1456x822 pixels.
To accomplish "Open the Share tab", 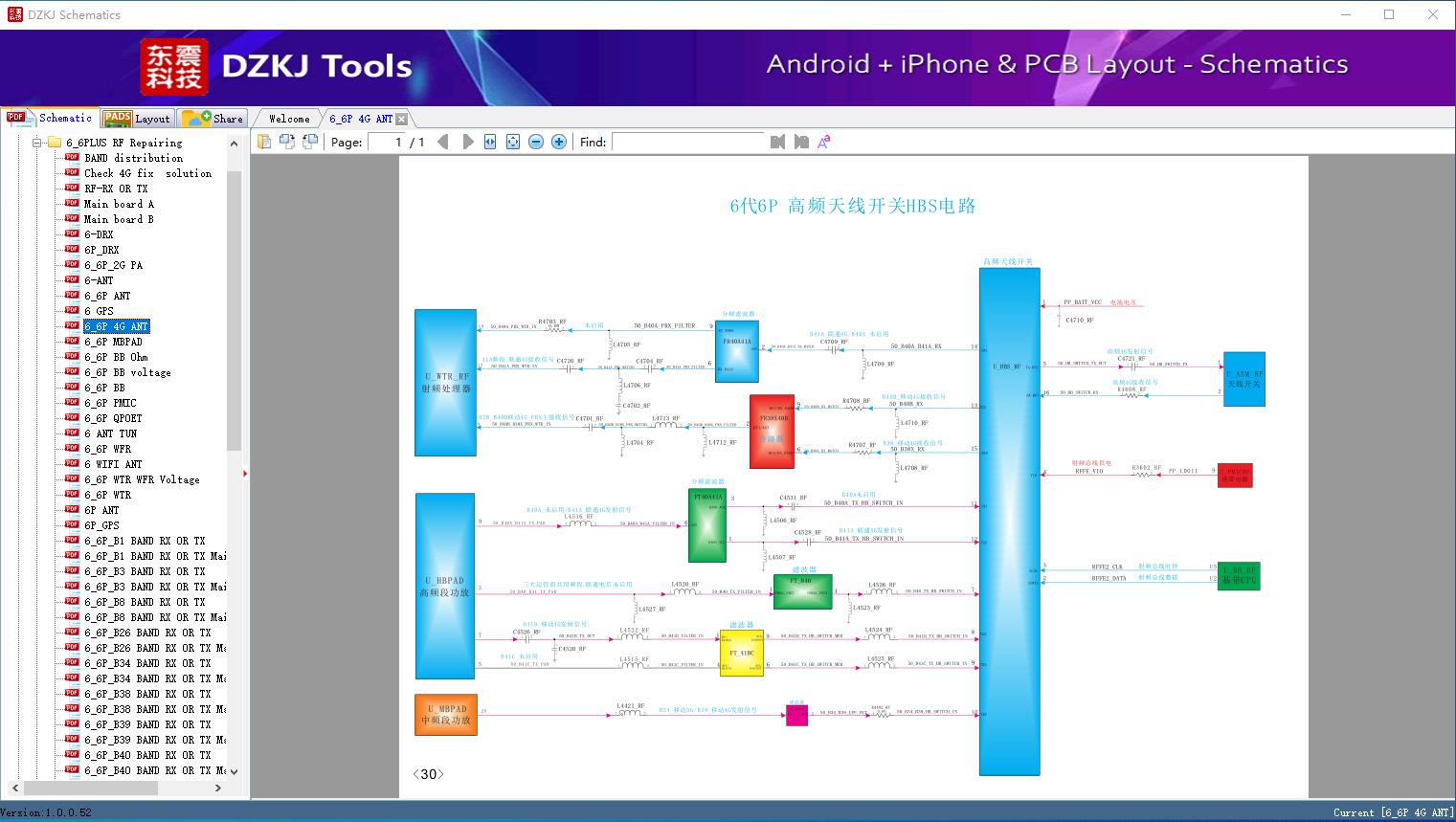I will click(213, 119).
